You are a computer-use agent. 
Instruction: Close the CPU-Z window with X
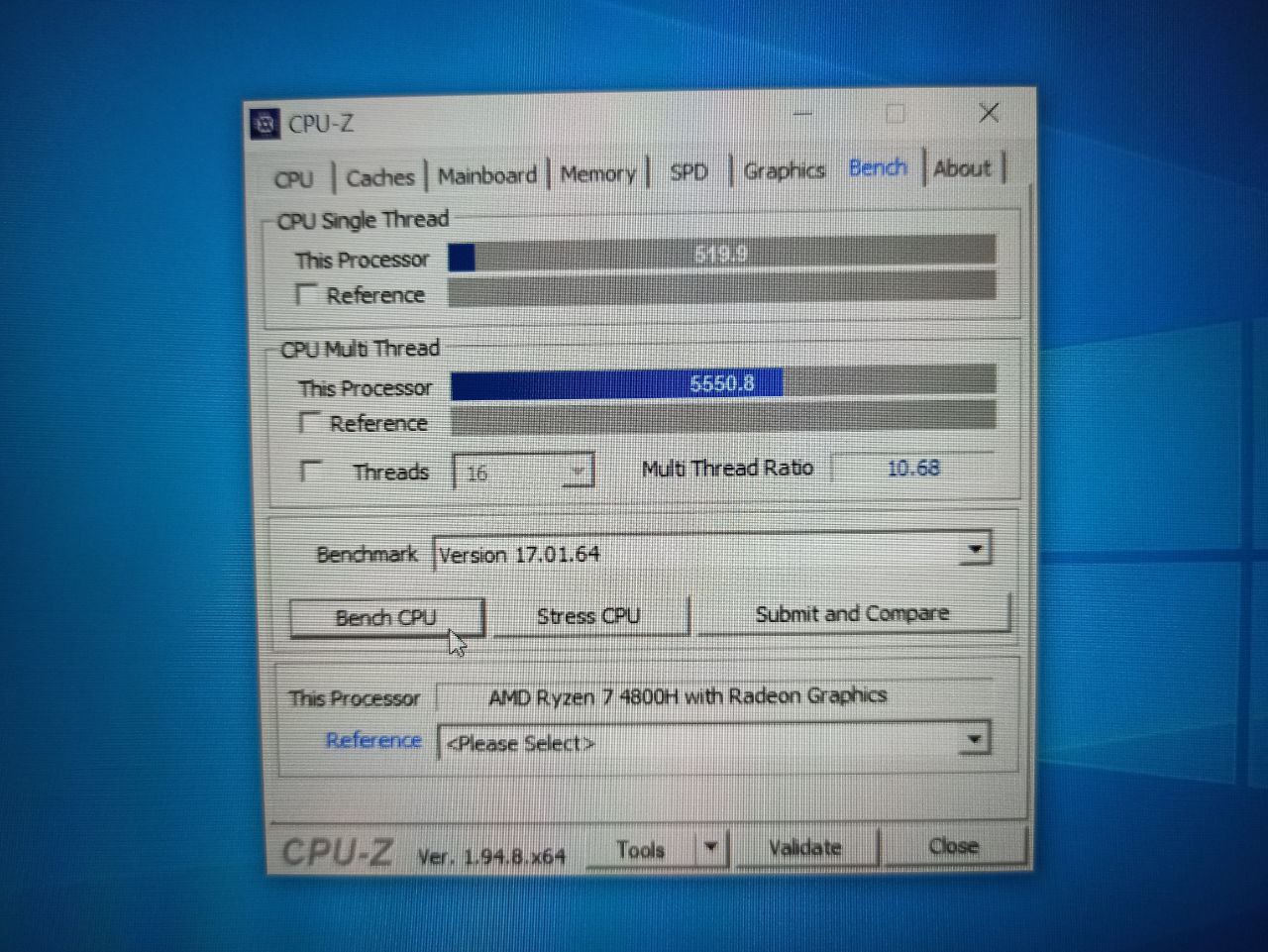tap(989, 113)
